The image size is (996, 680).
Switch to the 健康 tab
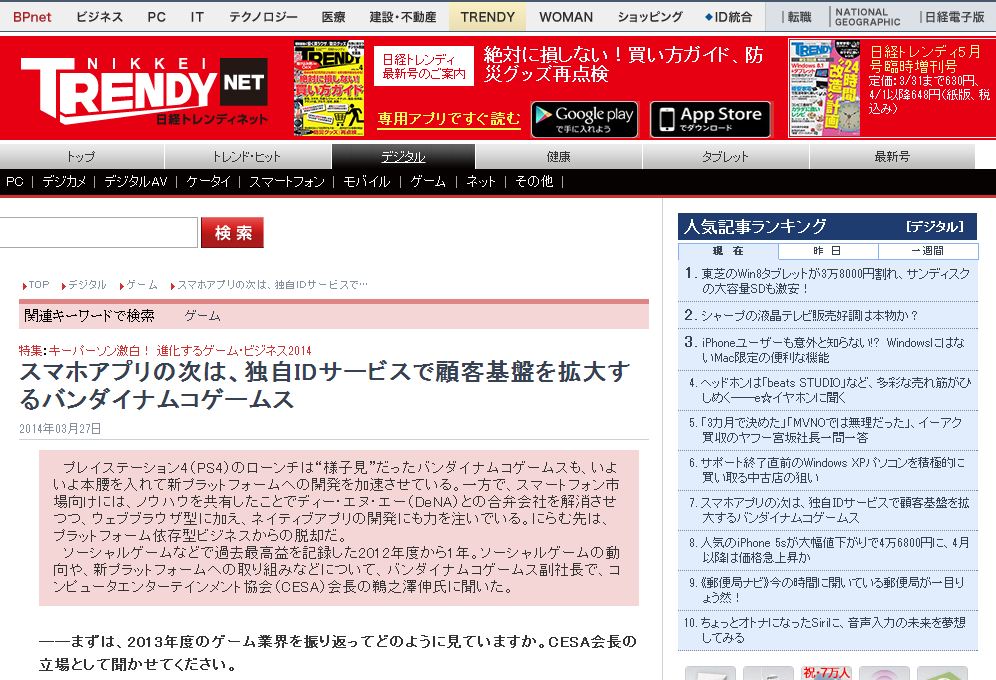(x=558, y=156)
